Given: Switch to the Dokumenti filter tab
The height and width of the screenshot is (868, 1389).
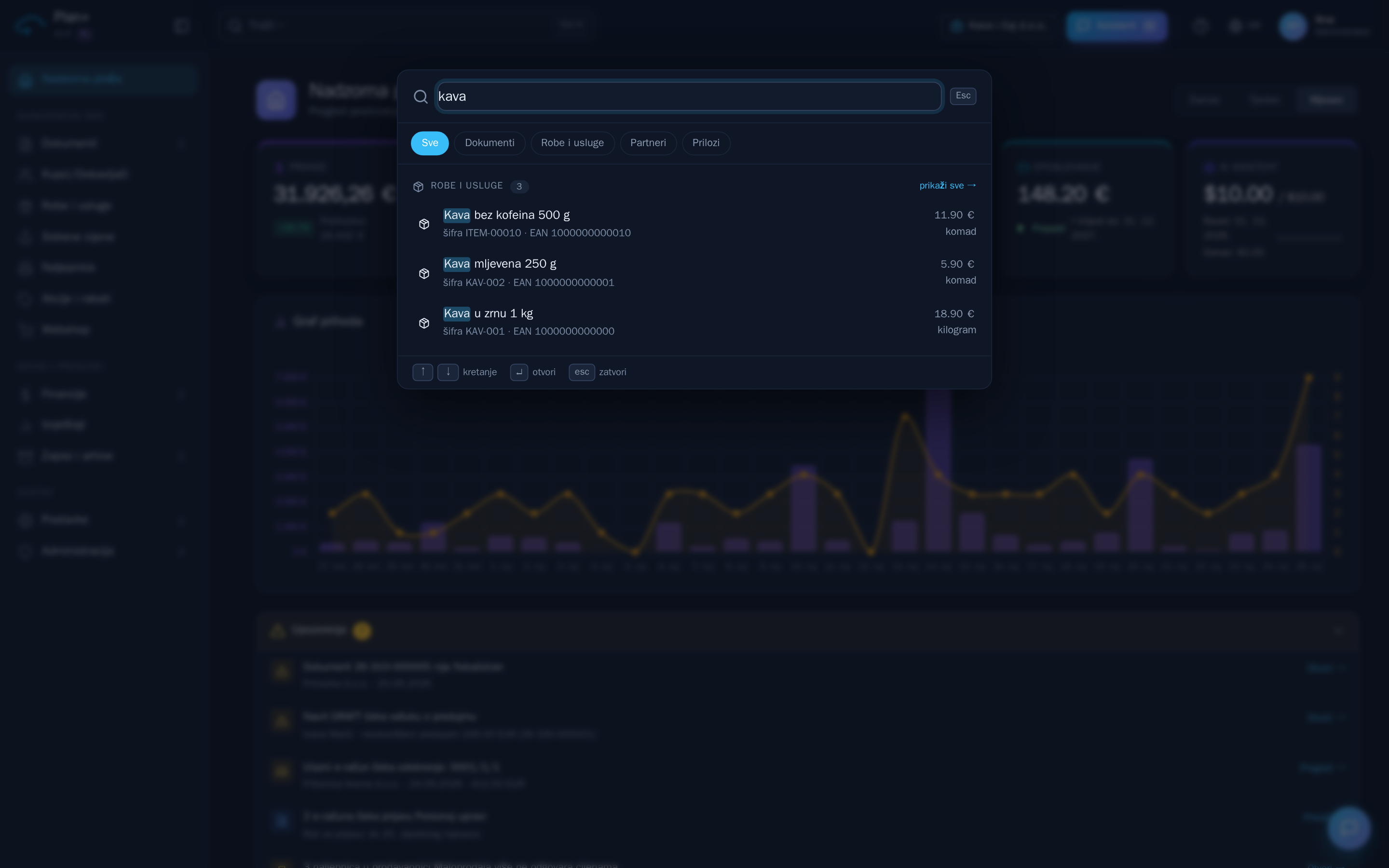Looking at the screenshot, I should [x=490, y=143].
